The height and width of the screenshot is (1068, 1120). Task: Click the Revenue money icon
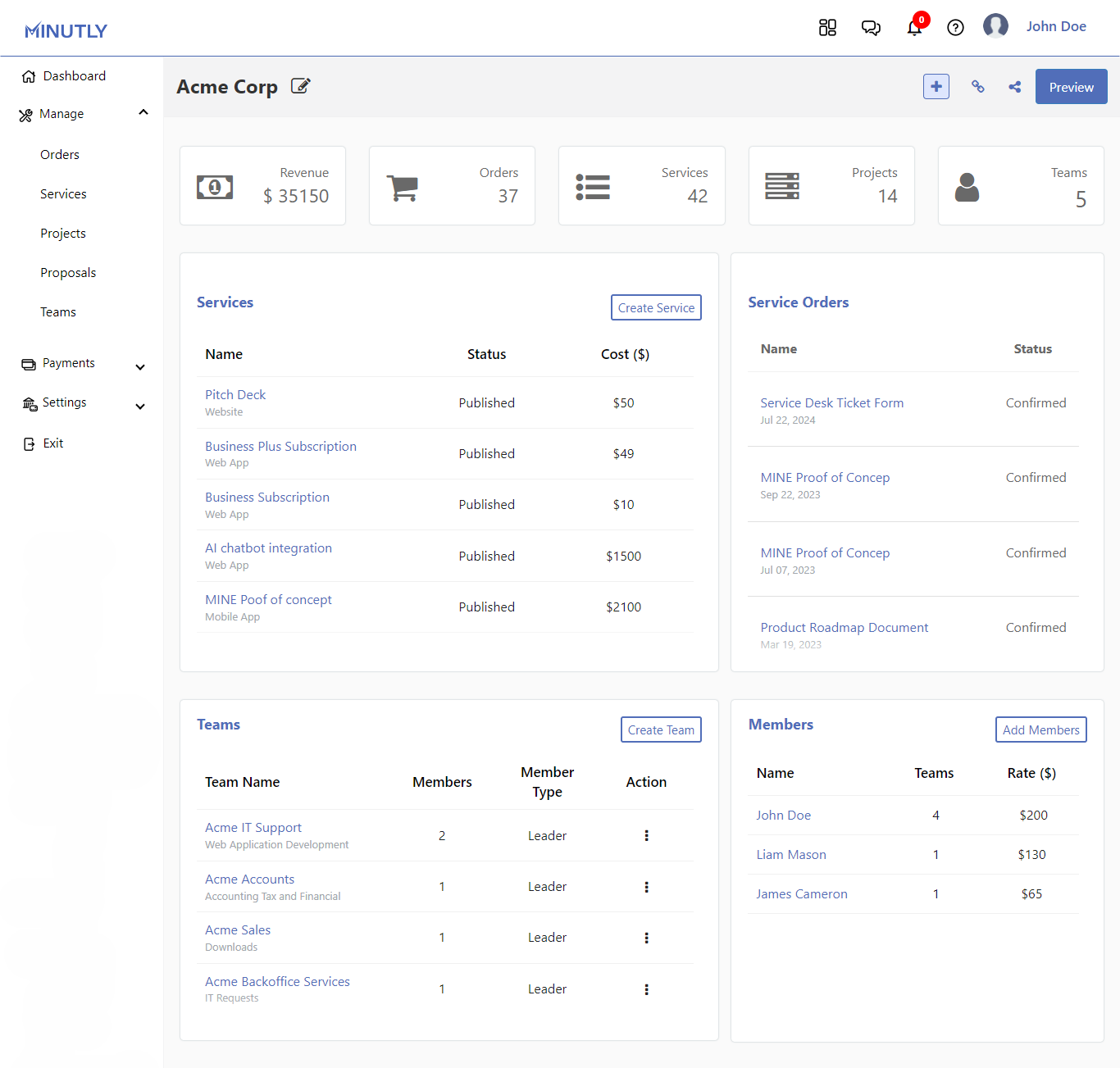click(x=215, y=187)
